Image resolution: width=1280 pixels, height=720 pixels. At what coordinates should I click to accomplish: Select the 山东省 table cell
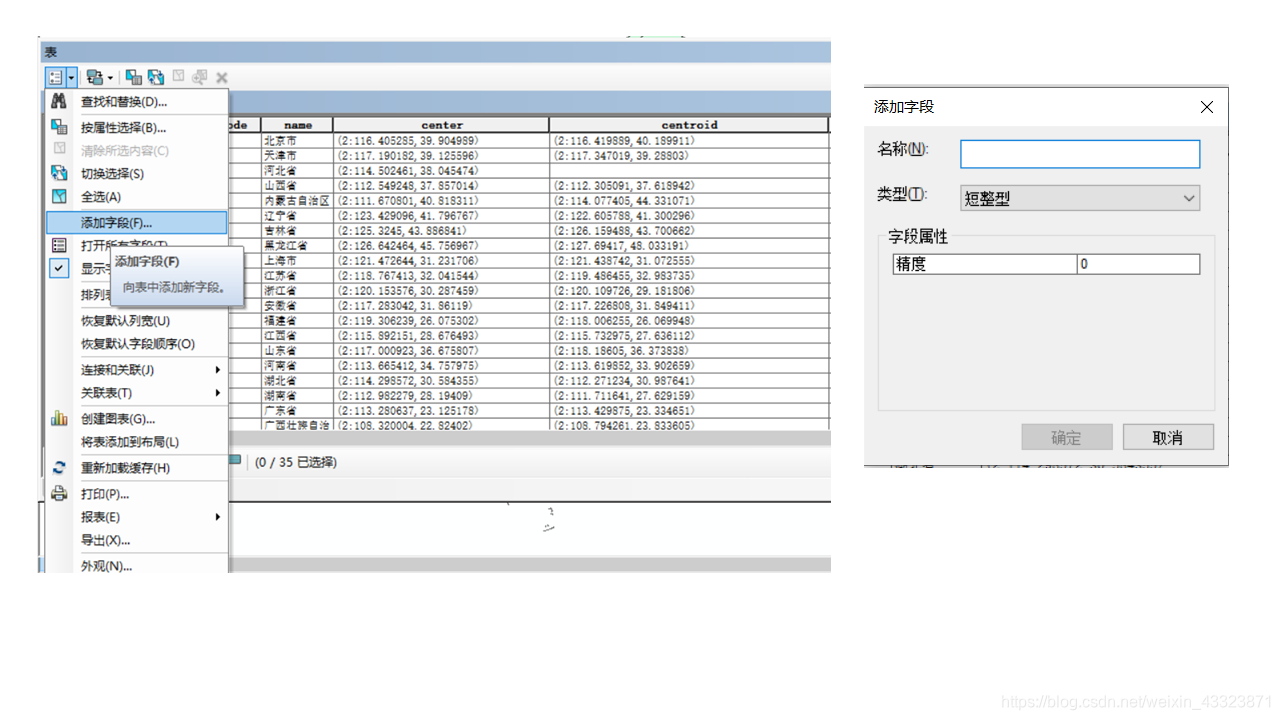click(x=297, y=350)
